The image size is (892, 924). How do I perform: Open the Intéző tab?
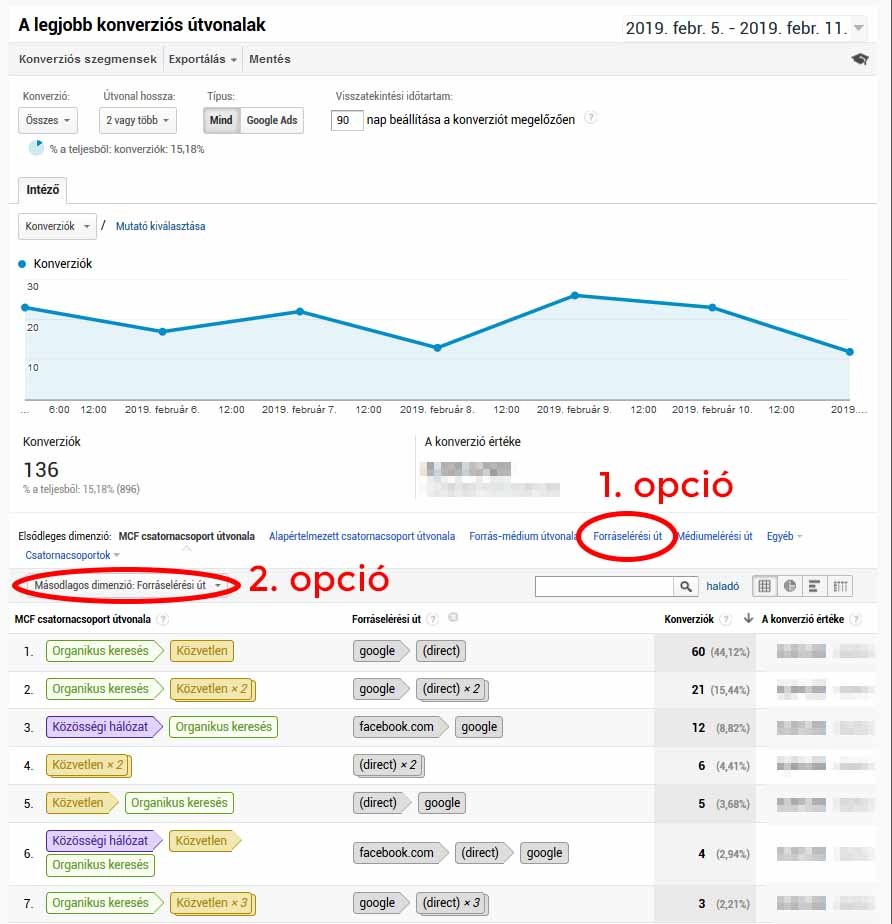click(43, 189)
